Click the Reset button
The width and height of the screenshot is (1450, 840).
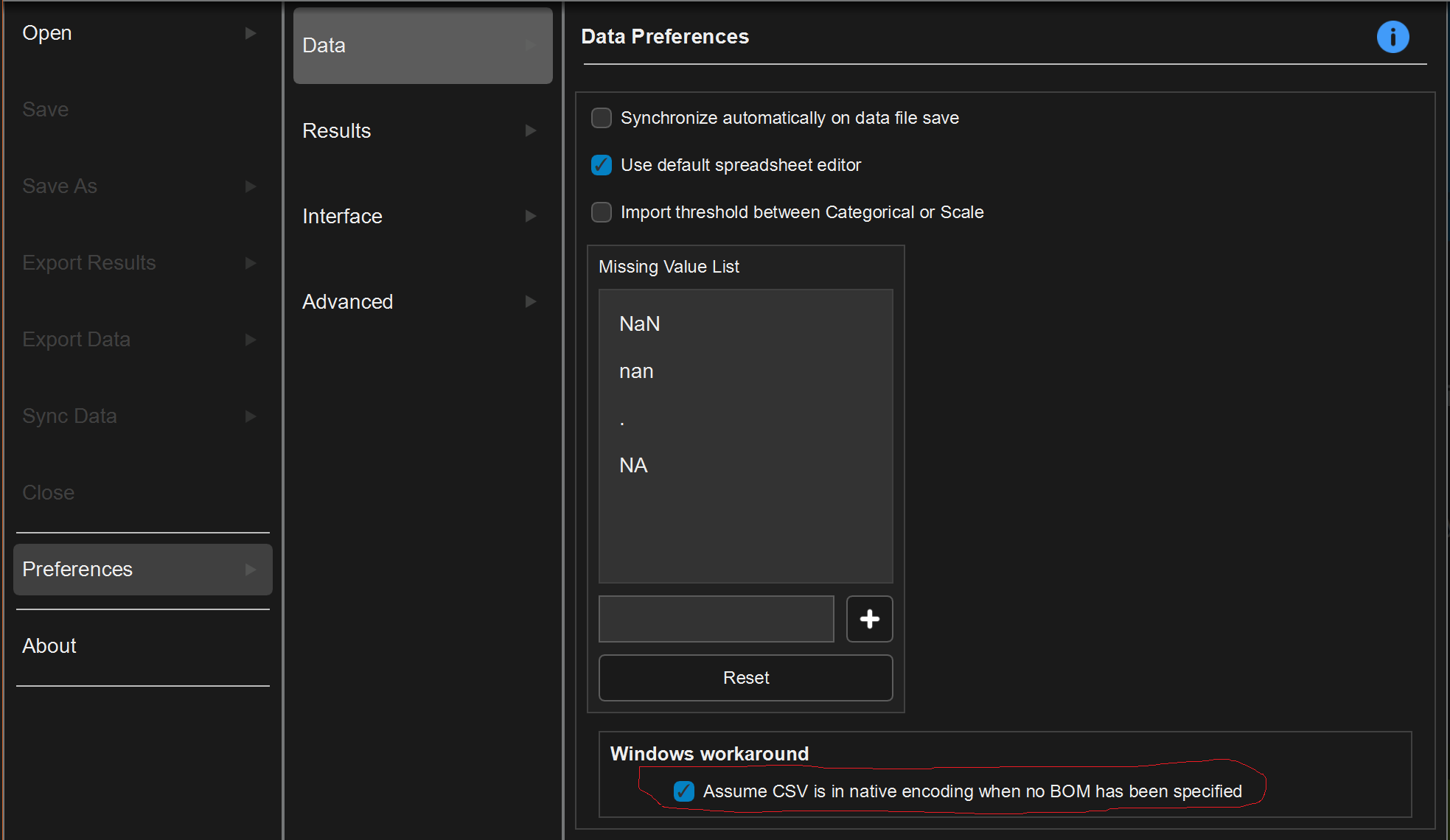tap(745, 678)
